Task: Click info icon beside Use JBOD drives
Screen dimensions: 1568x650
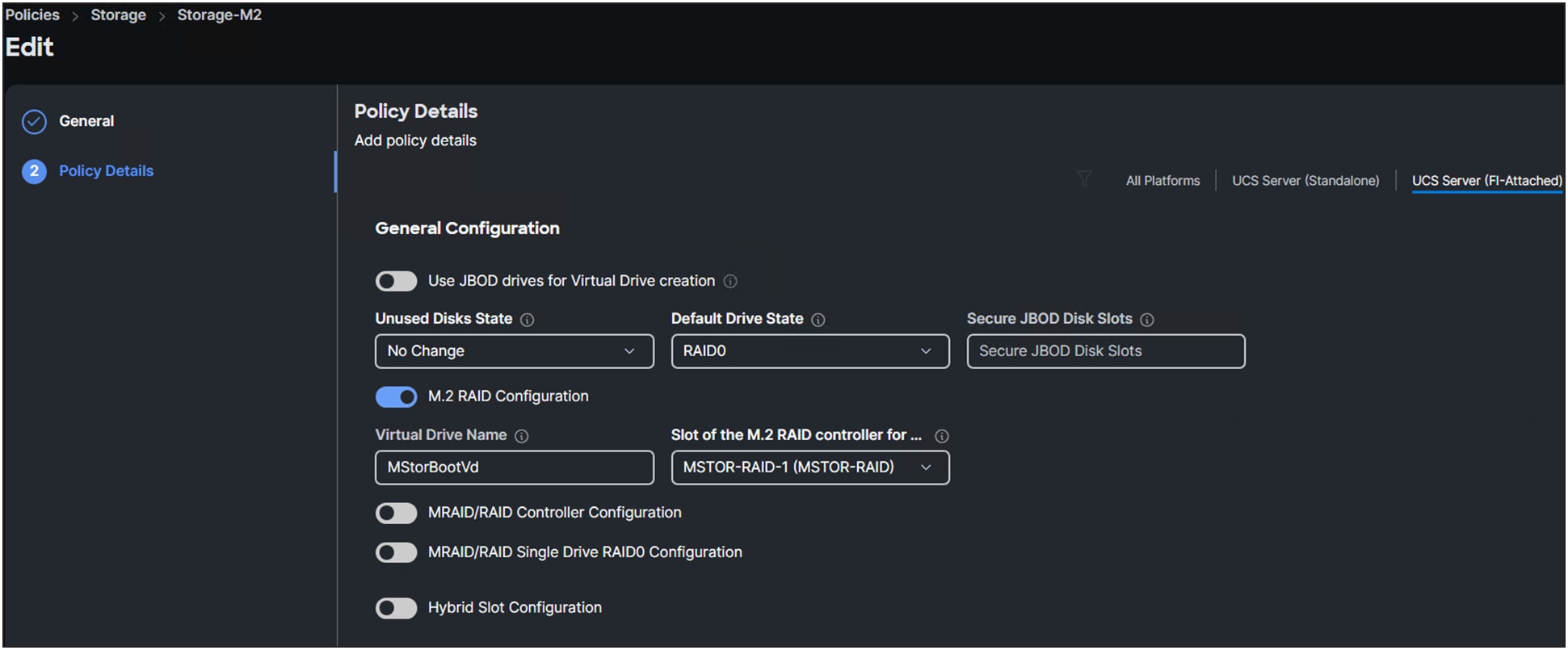Action: pyautogui.click(x=730, y=281)
